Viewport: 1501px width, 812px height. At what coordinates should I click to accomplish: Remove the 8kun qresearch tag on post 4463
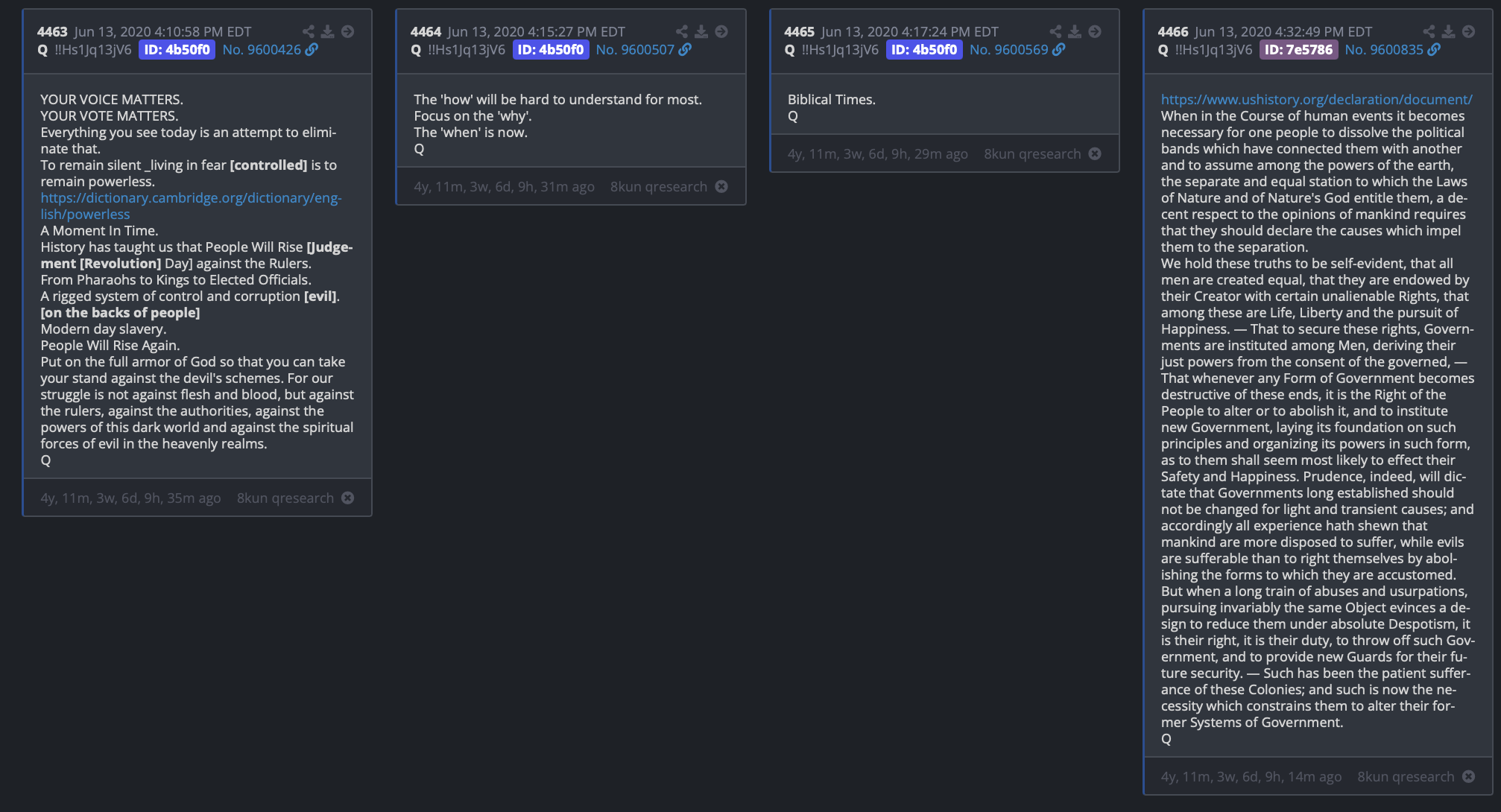[348, 498]
